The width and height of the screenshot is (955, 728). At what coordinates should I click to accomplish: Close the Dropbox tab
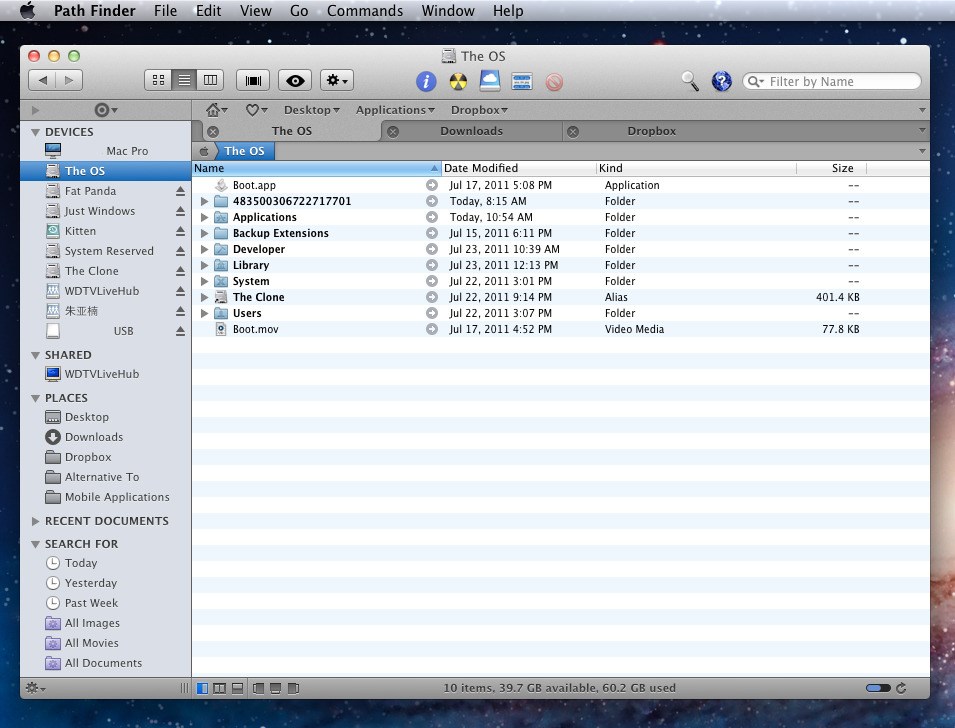[573, 132]
